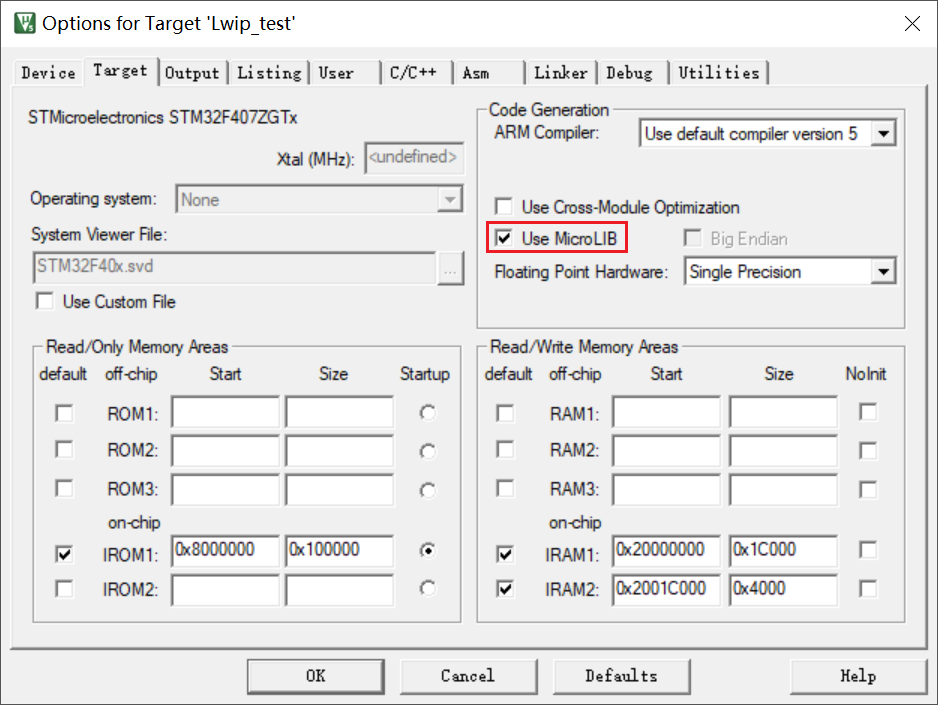
Task: Switch to the Device tab
Action: click(x=48, y=73)
